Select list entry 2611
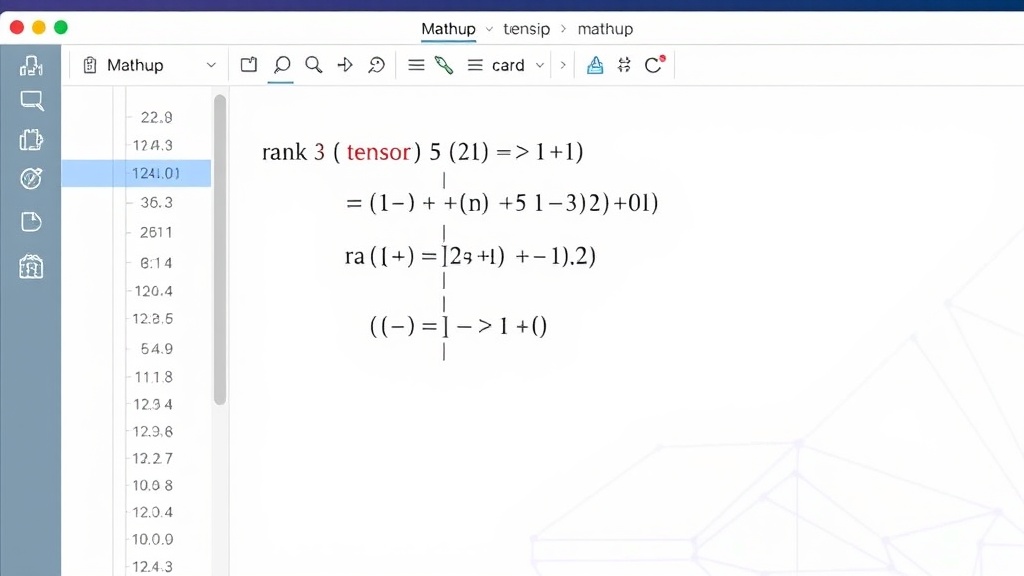Viewport: 1024px width, 576px height. click(156, 232)
